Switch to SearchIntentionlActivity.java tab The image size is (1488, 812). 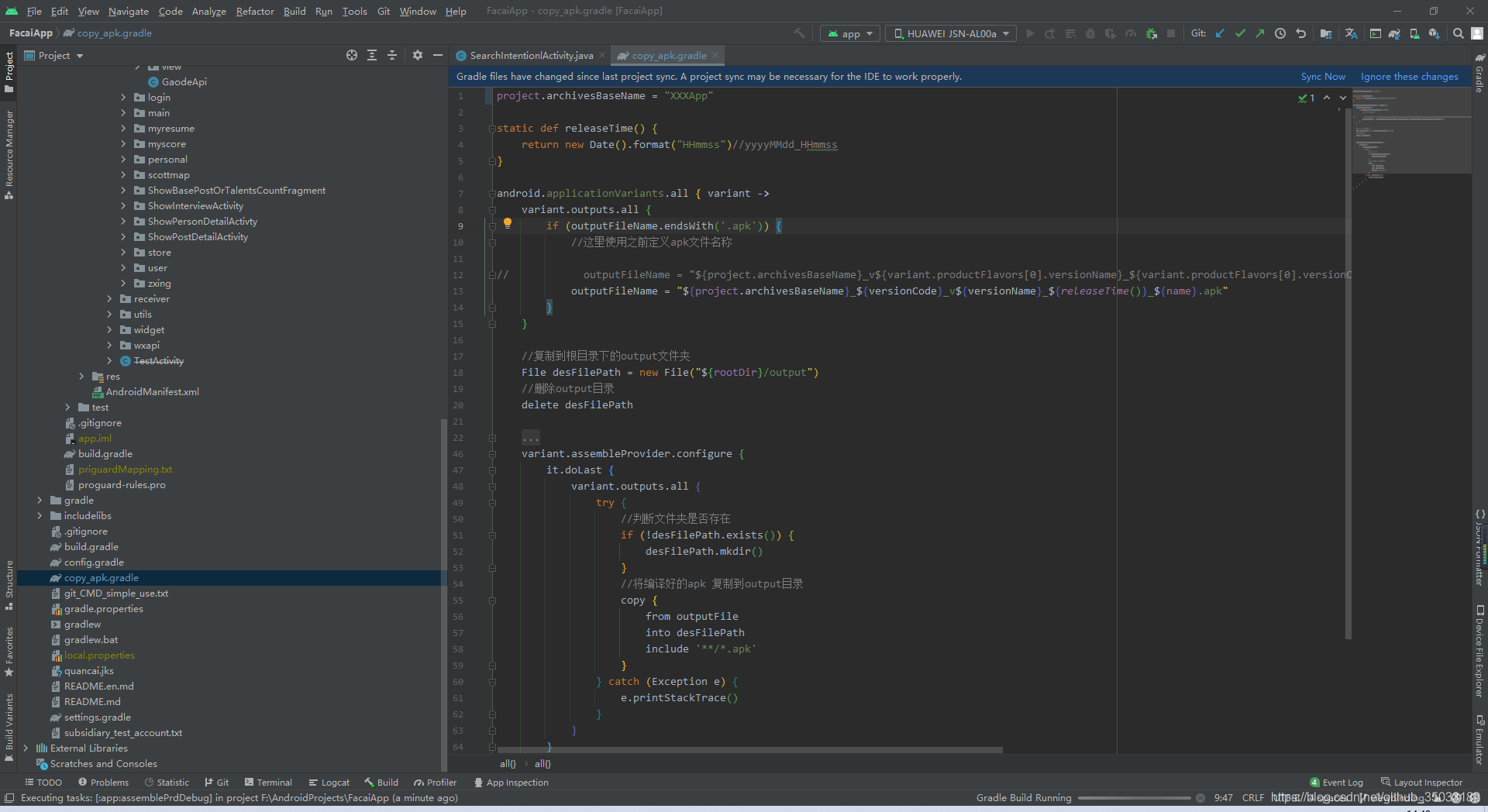(532, 55)
